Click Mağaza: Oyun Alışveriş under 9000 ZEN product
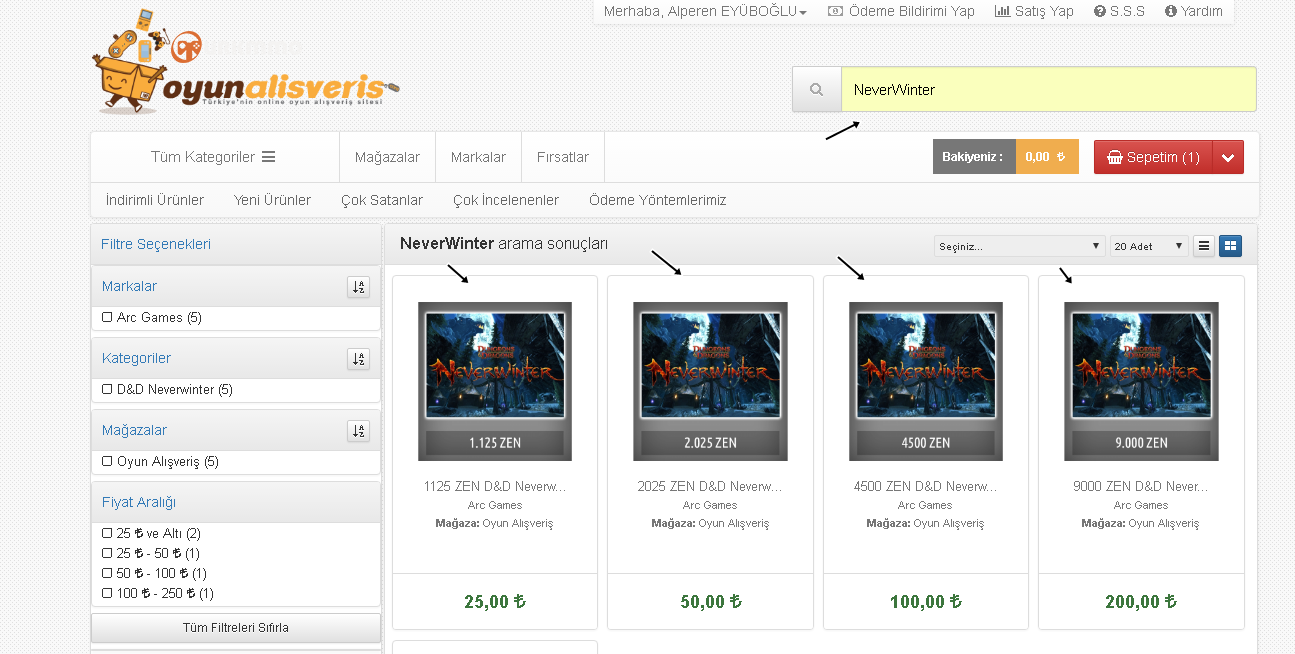 point(1141,523)
